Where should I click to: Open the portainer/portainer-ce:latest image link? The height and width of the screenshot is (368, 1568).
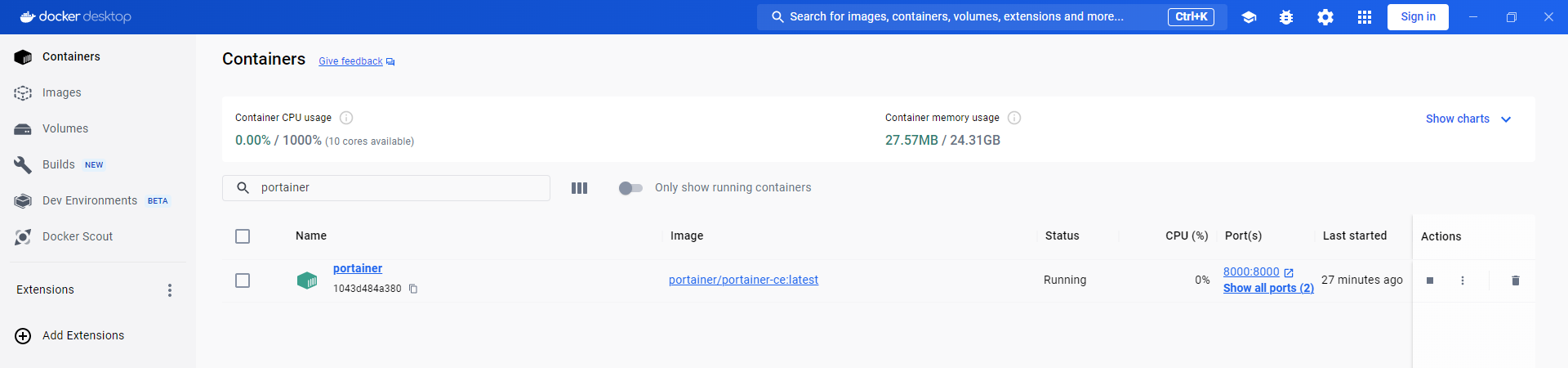[743, 280]
